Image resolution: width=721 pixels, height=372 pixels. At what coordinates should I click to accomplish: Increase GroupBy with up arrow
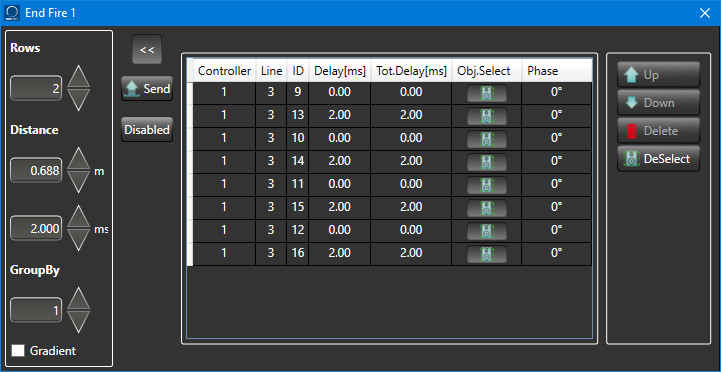point(78,298)
